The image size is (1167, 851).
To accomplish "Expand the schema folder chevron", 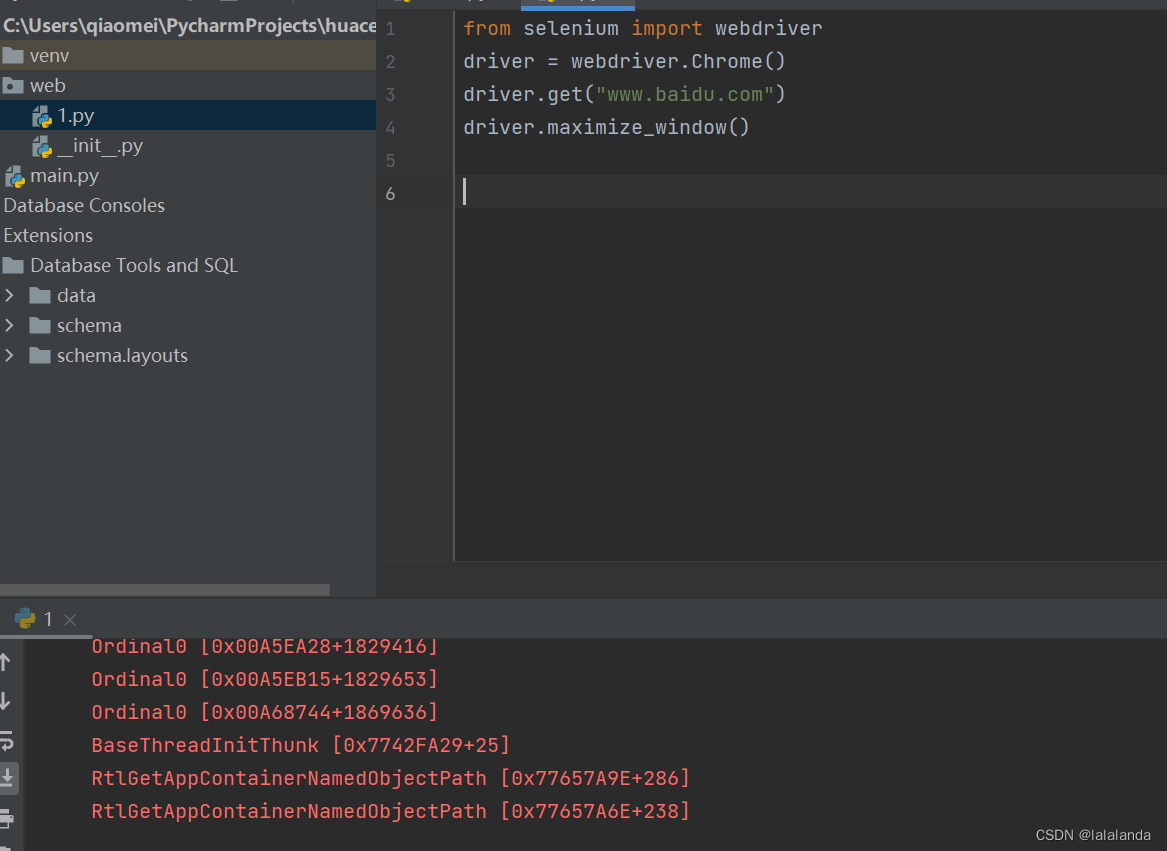I will 9,325.
